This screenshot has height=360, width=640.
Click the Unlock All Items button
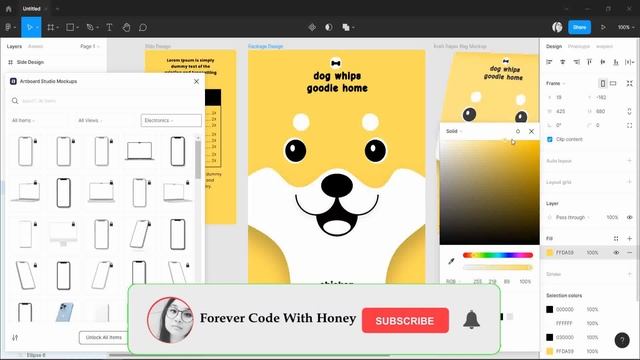tap(104, 338)
